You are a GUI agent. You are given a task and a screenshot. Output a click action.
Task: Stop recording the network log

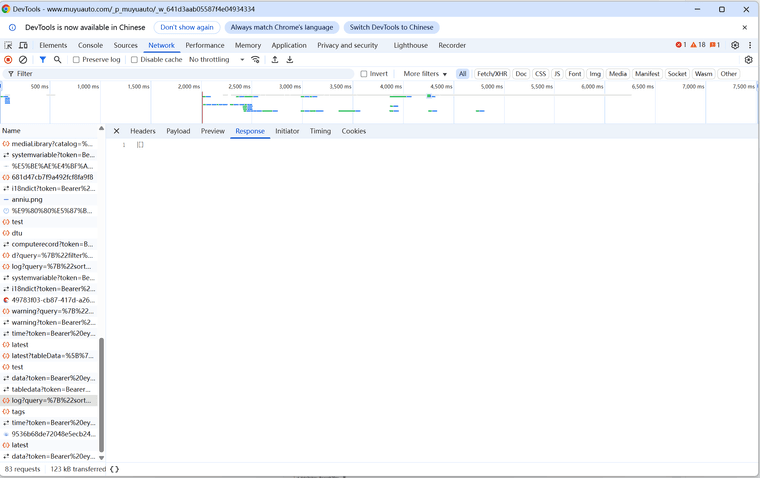point(8,60)
